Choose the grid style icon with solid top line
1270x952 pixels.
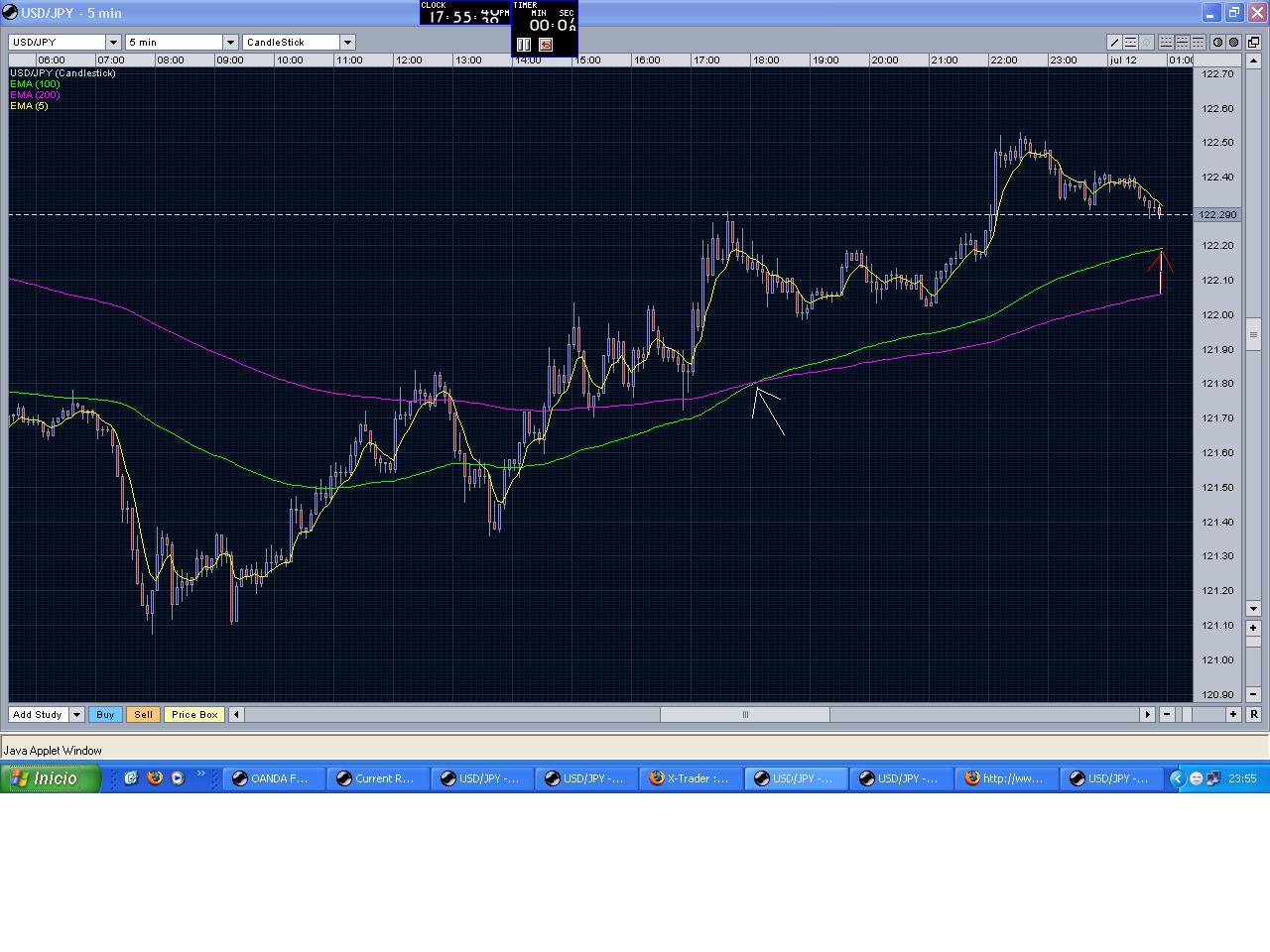[x=1199, y=43]
